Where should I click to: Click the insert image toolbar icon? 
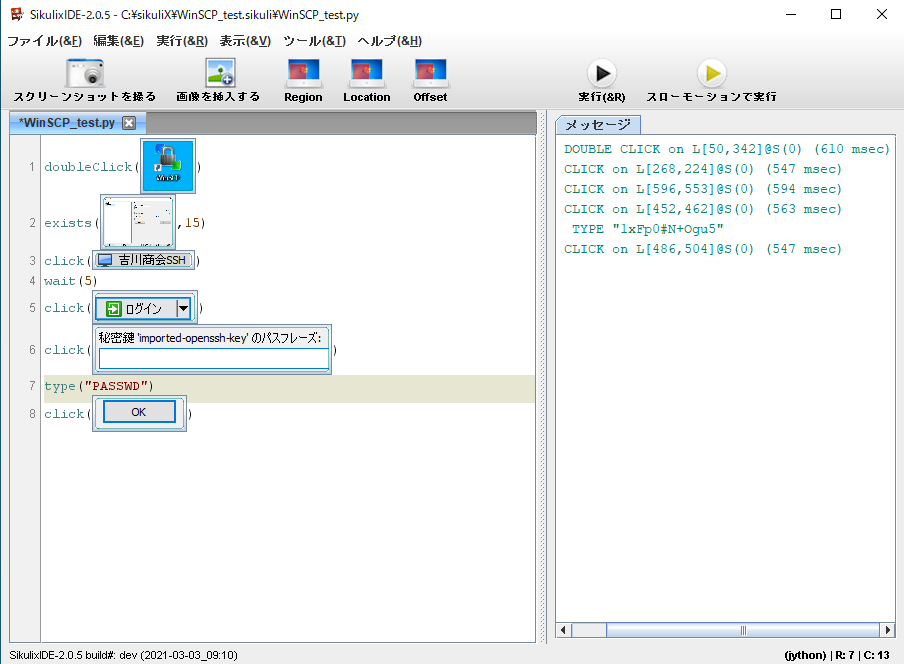219,74
